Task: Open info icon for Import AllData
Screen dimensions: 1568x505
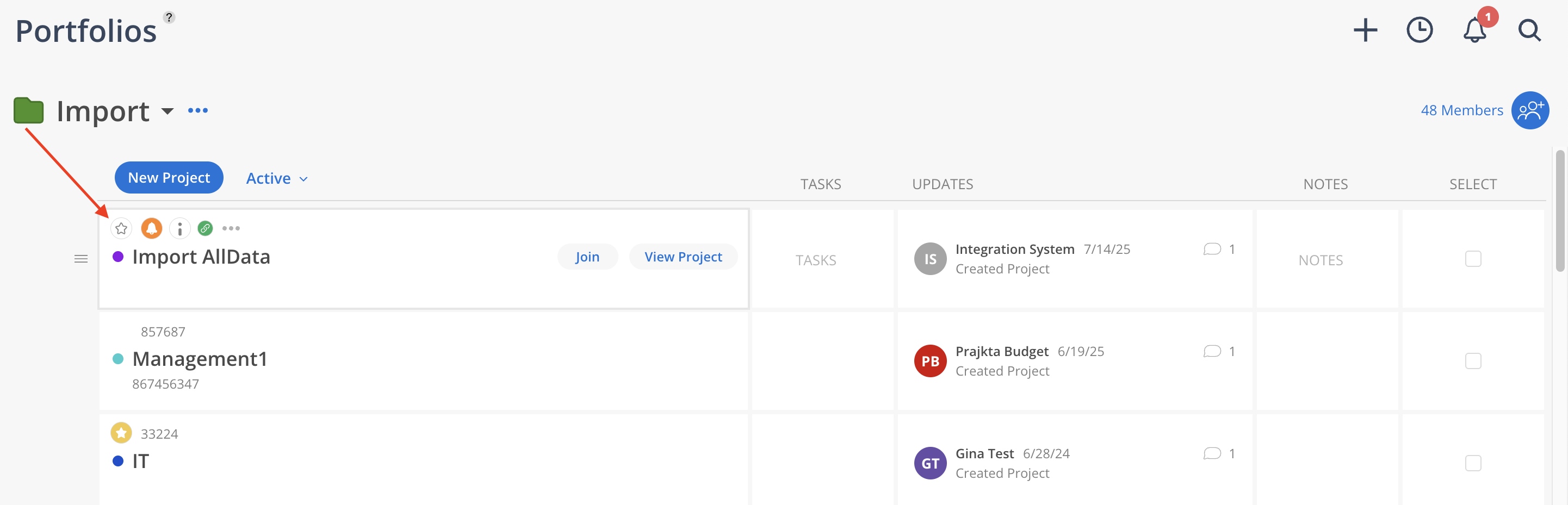Action: click(x=179, y=228)
